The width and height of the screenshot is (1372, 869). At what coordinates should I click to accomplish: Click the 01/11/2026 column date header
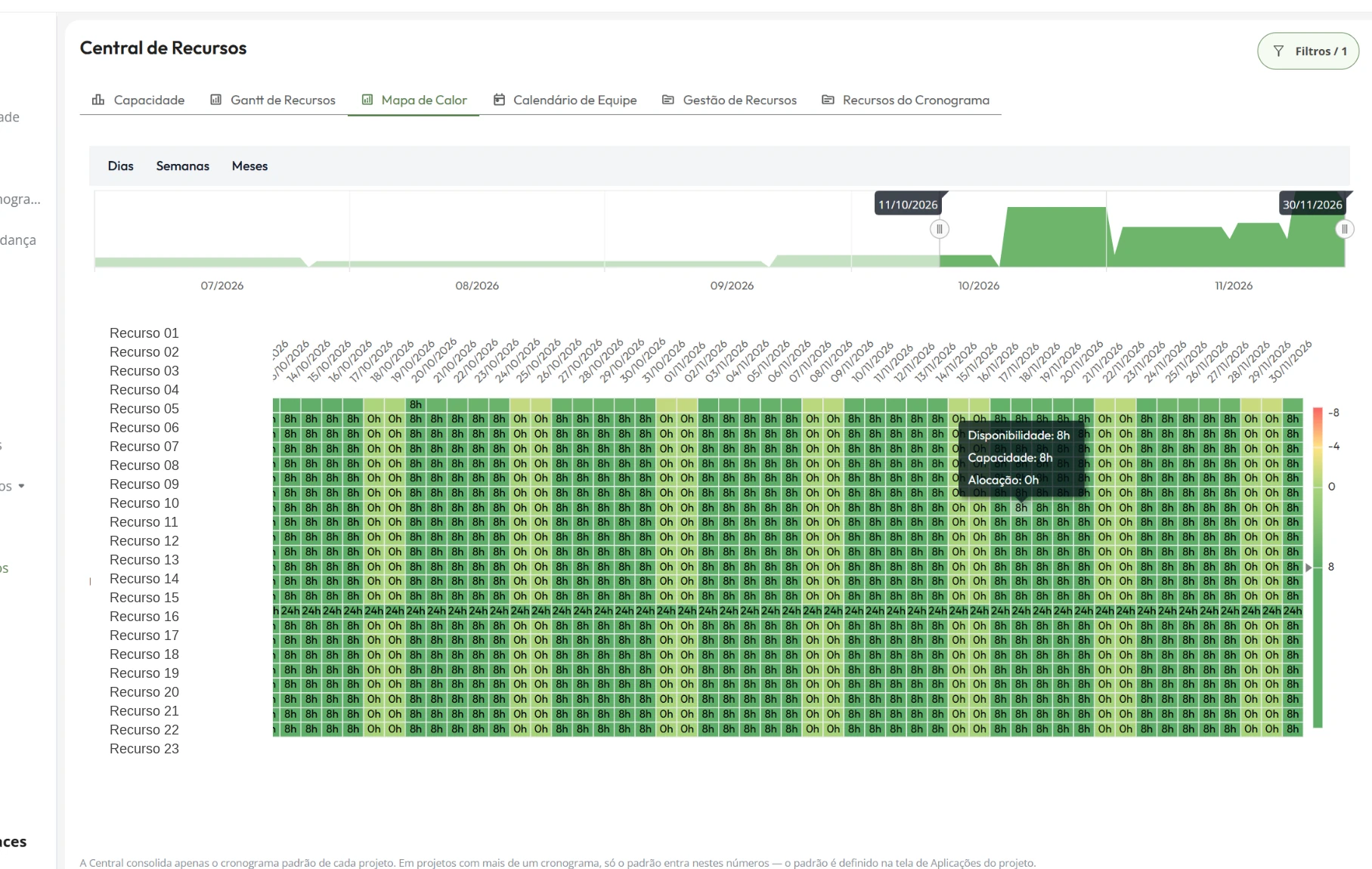click(685, 362)
